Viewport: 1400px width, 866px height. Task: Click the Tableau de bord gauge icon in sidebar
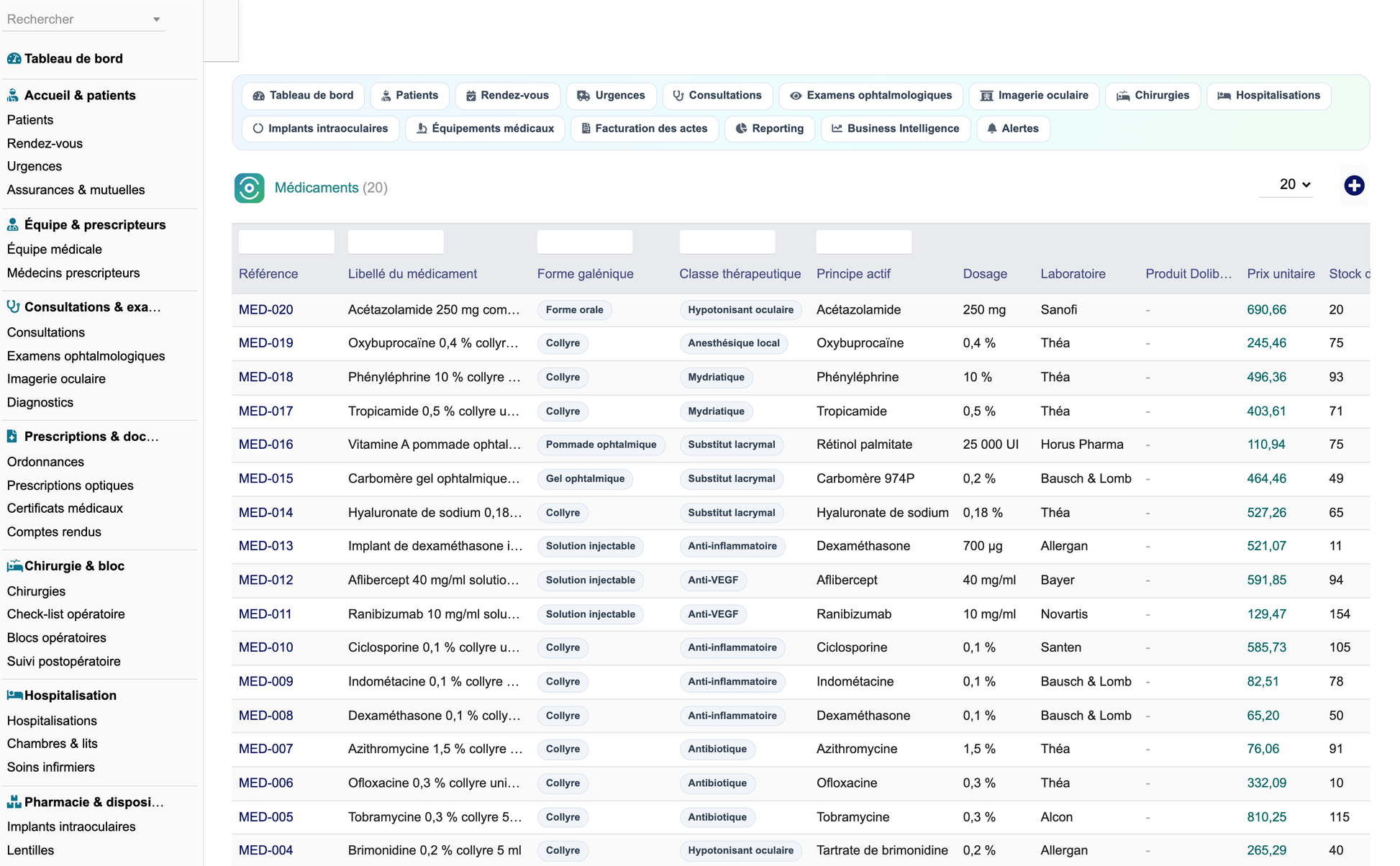point(14,59)
